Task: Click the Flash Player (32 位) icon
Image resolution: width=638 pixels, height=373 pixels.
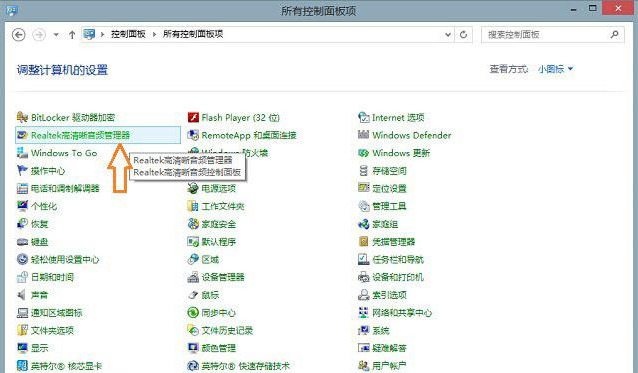Action: coord(193,118)
